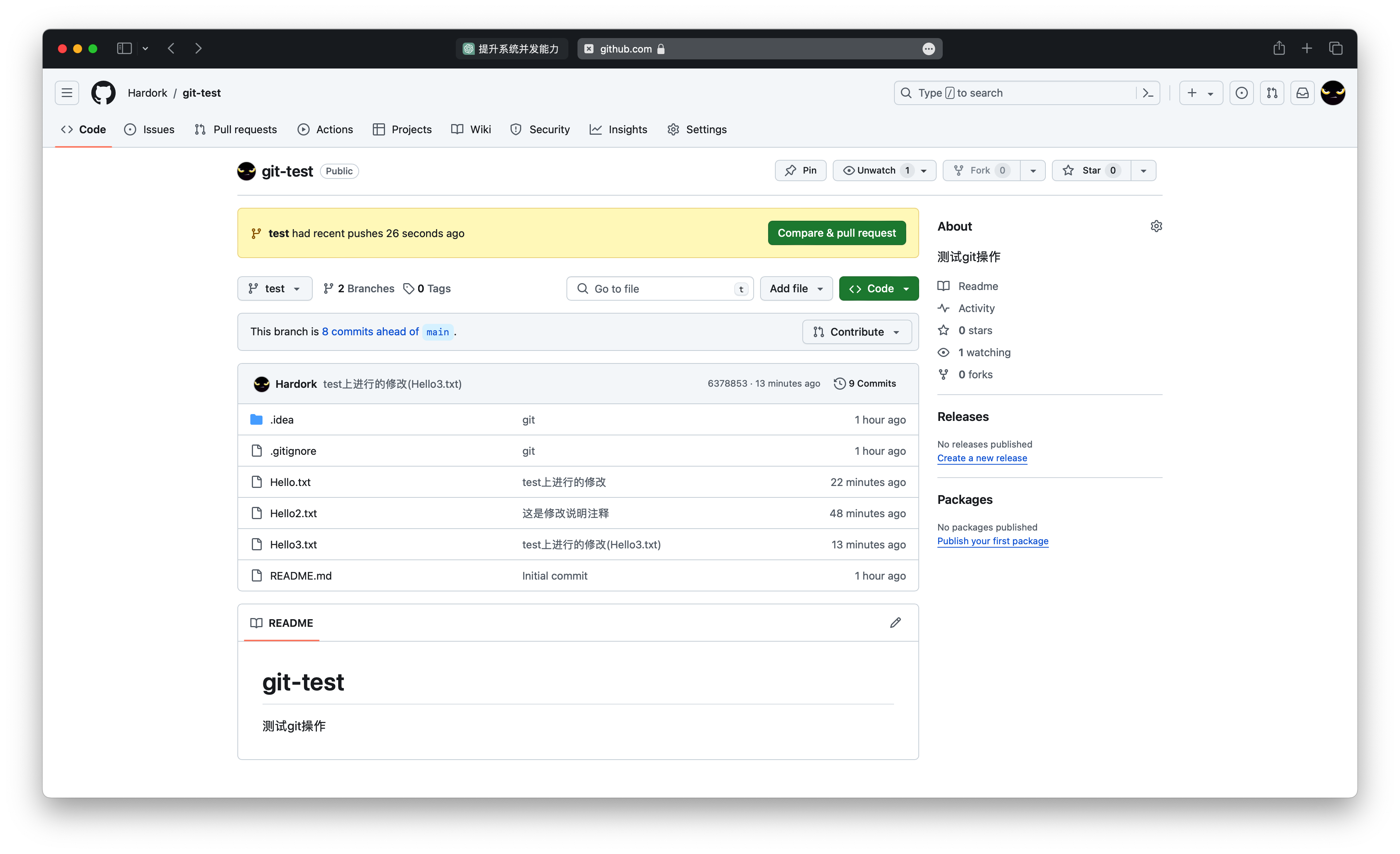Image resolution: width=1400 pixels, height=854 pixels.
Task: Click the Safari sidebar toggle icon
Action: point(124,48)
